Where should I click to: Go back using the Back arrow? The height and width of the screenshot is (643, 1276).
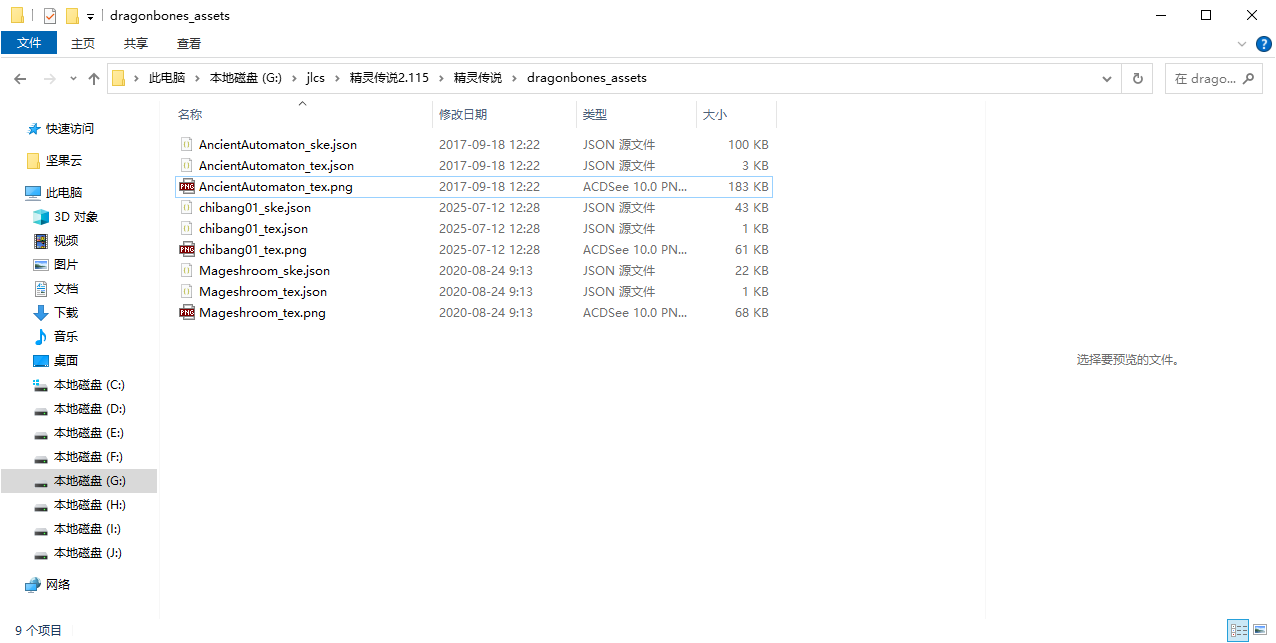20,78
